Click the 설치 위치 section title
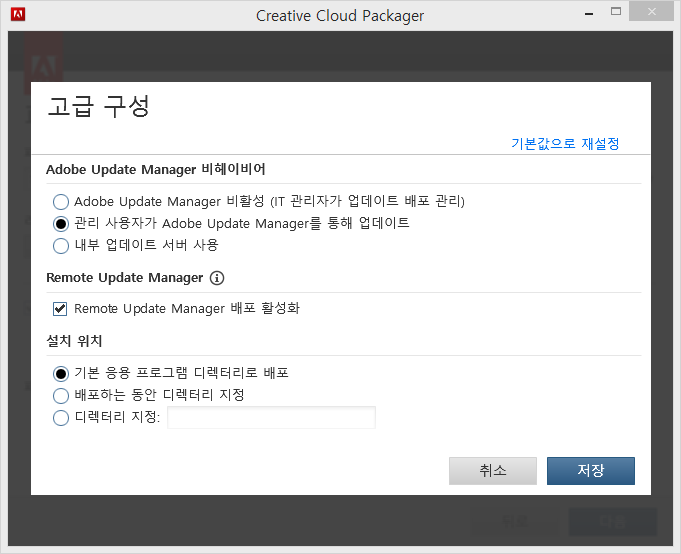Viewport: 681px width, 554px height. [x=74, y=341]
